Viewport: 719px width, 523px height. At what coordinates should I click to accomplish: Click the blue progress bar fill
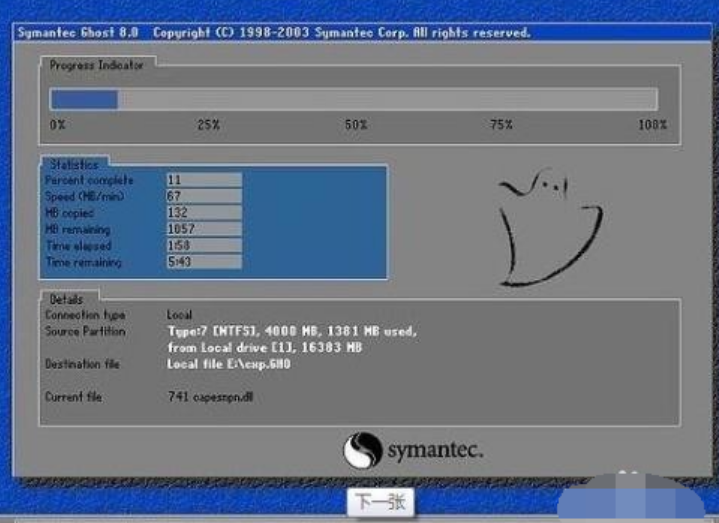(x=84, y=99)
